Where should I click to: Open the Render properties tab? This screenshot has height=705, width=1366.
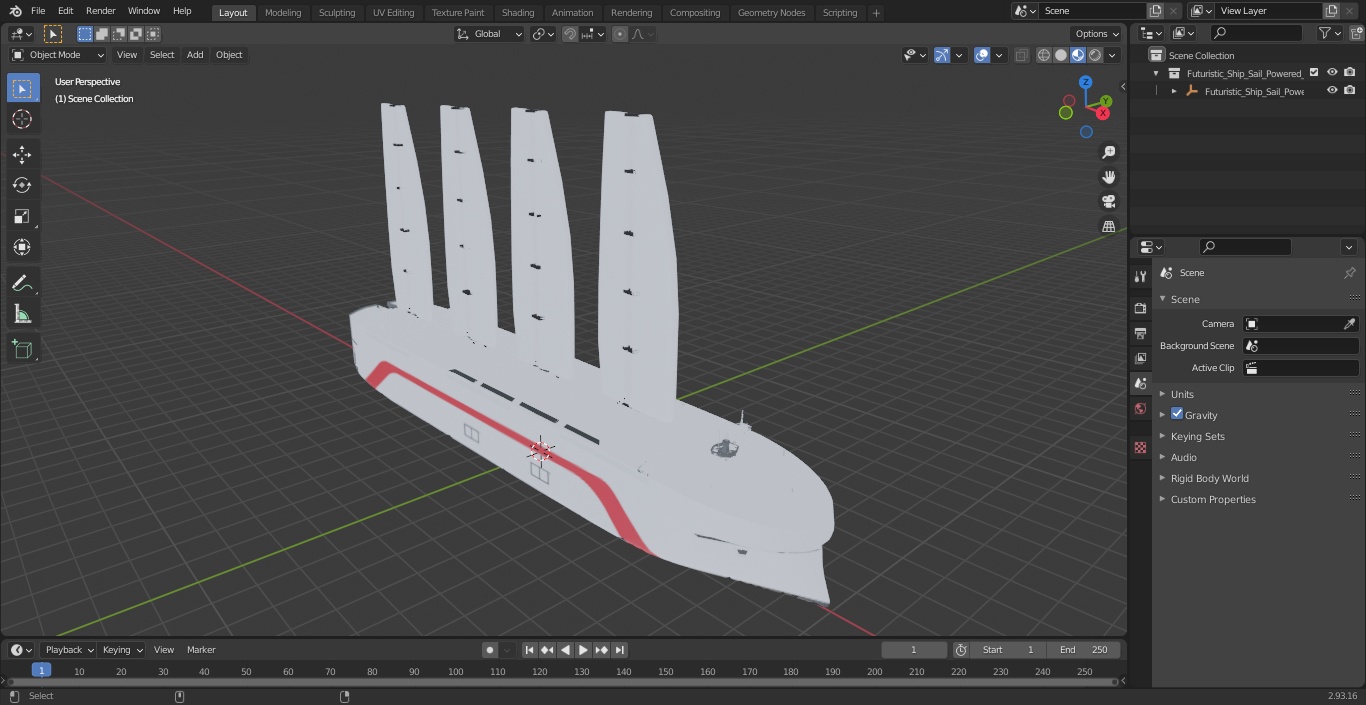(1140, 309)
